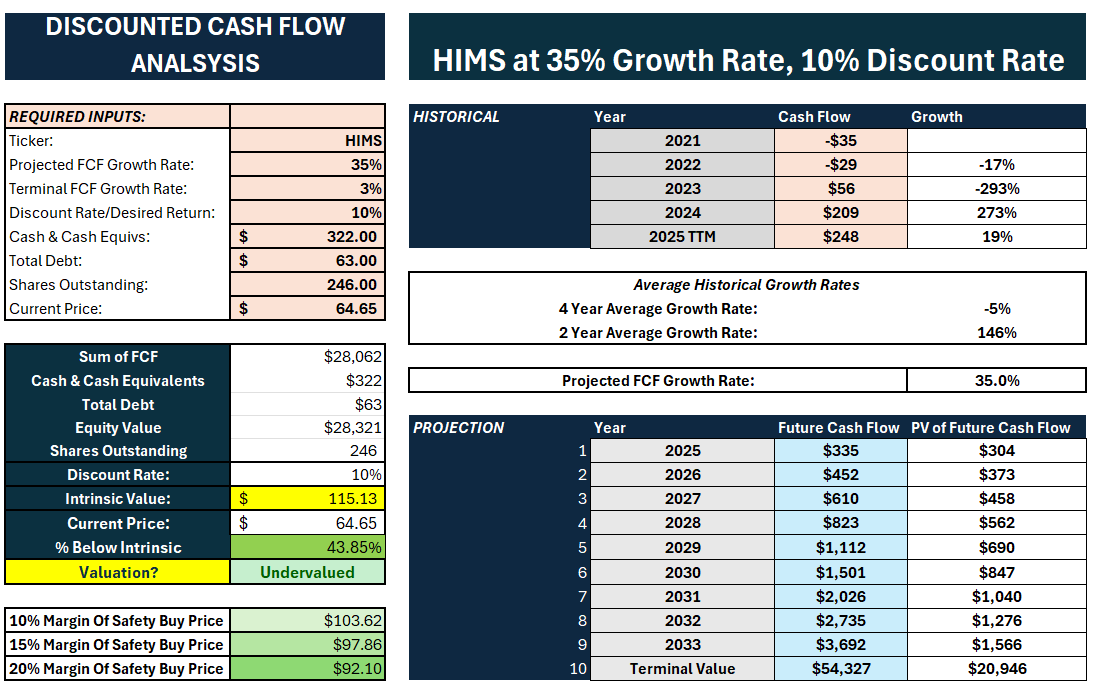Select the % Below Intrinsic value 43.85%
The width and height of the screenshot is (1094, 695).
308,547
